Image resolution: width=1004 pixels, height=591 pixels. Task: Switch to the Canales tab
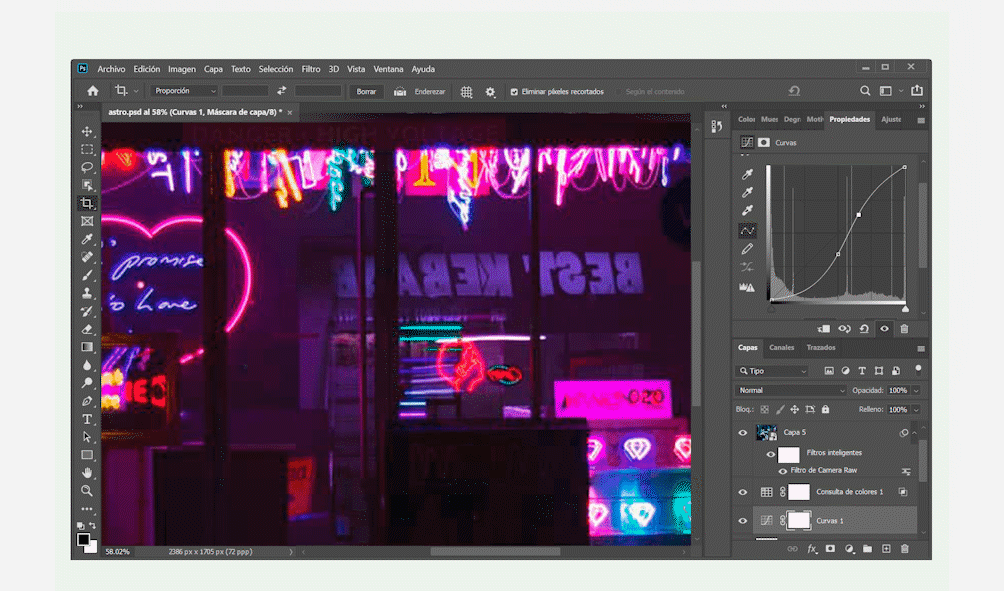(781, 348)
